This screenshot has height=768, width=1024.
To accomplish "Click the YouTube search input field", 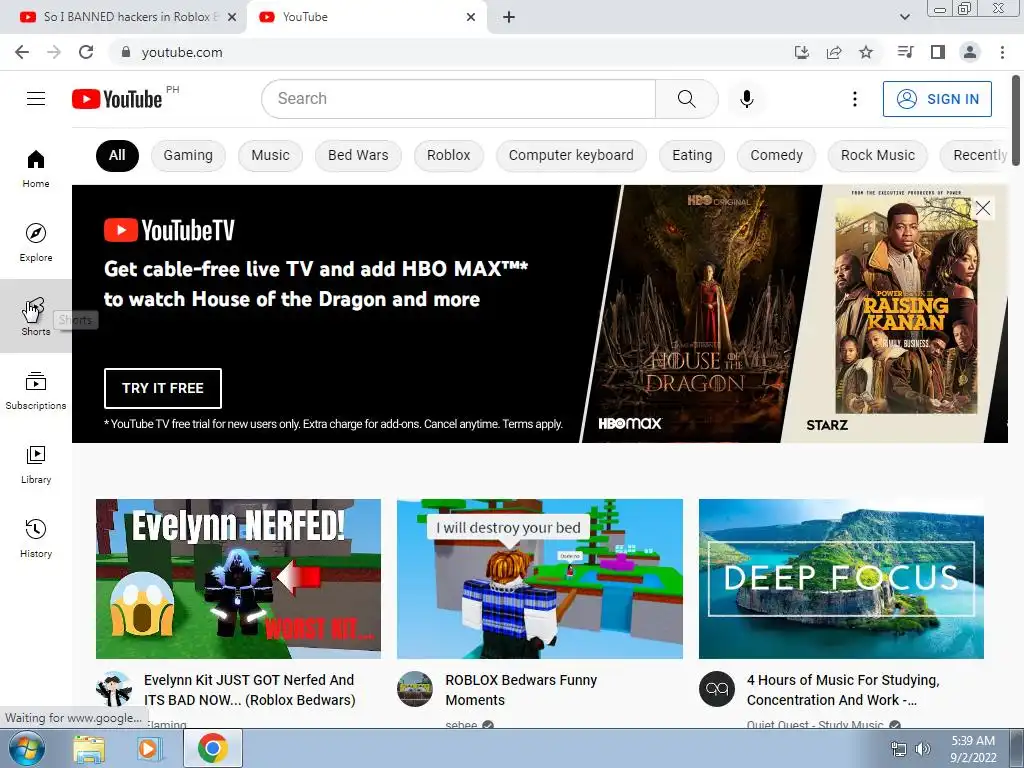I will coord(458,99).
